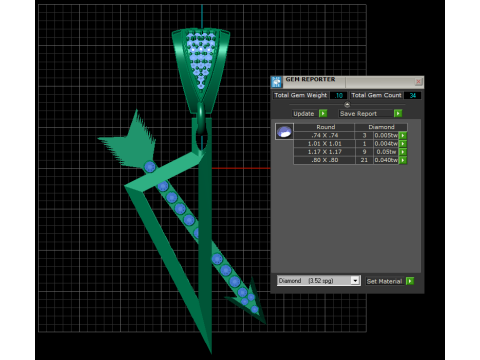Image resolution: width=480 pixels, height=360 pixels.
Task: Click the Gem Reporter title bar icon
Action: click(277, 82)
